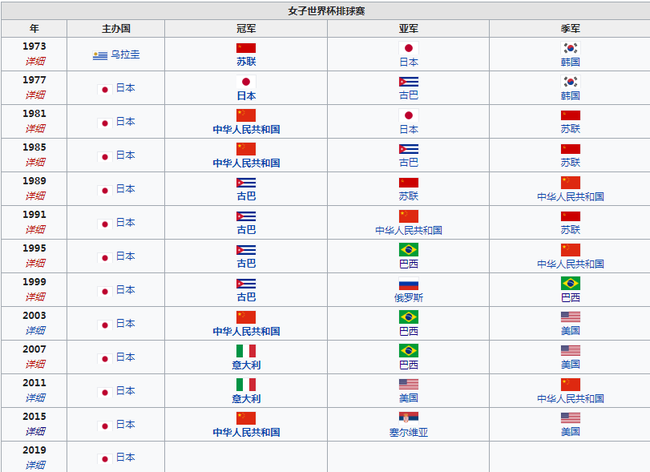Click the 女子世界杯排球赛 table title
The width and height of the screenshot is (650, 472).
click(x=326, y=11)
